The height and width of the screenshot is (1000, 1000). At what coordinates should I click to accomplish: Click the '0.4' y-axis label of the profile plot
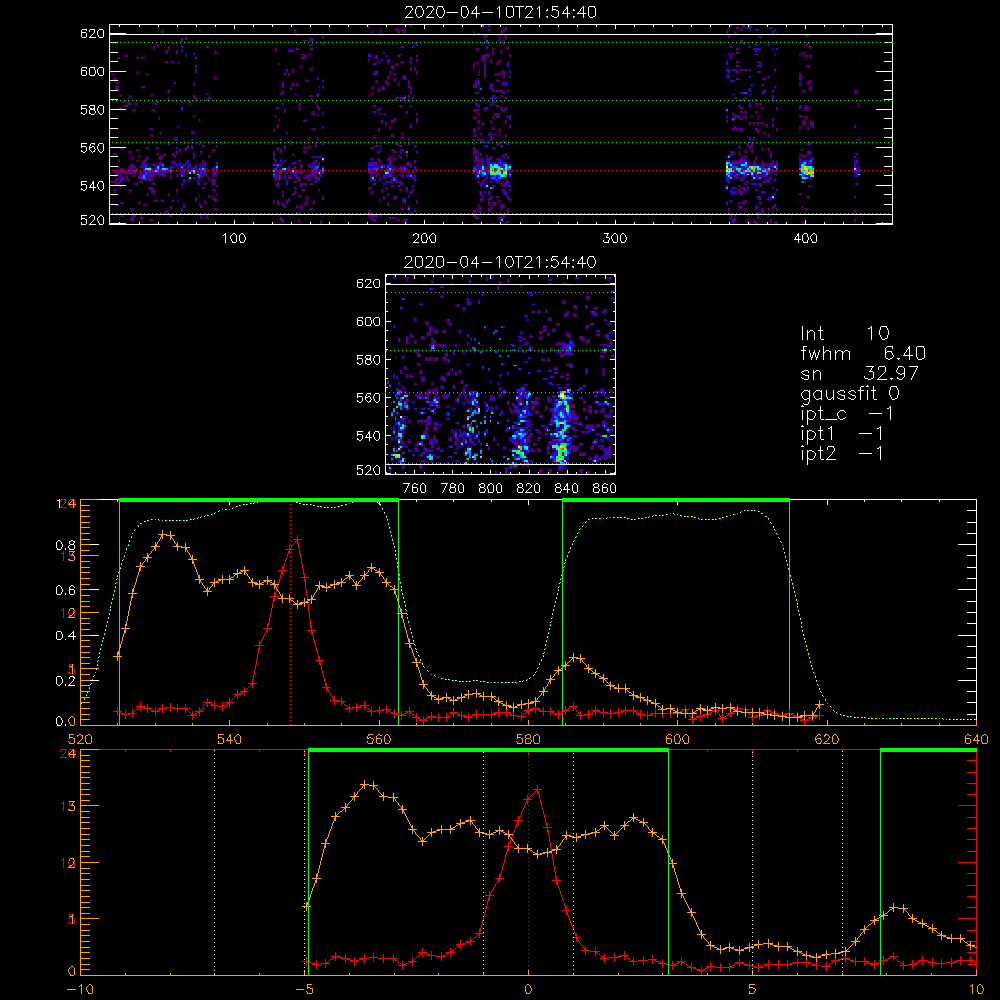click(66, 636)
